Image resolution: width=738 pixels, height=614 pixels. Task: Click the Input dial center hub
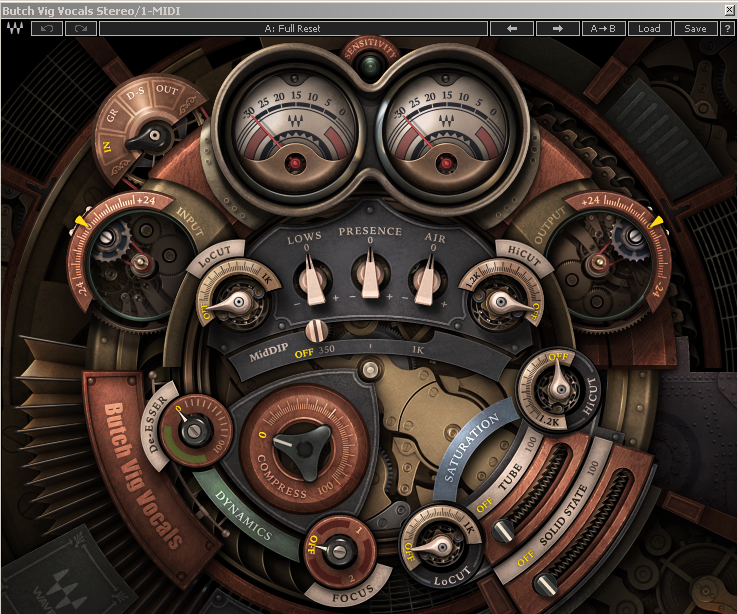pyautogui.click(x=139, y=262)
